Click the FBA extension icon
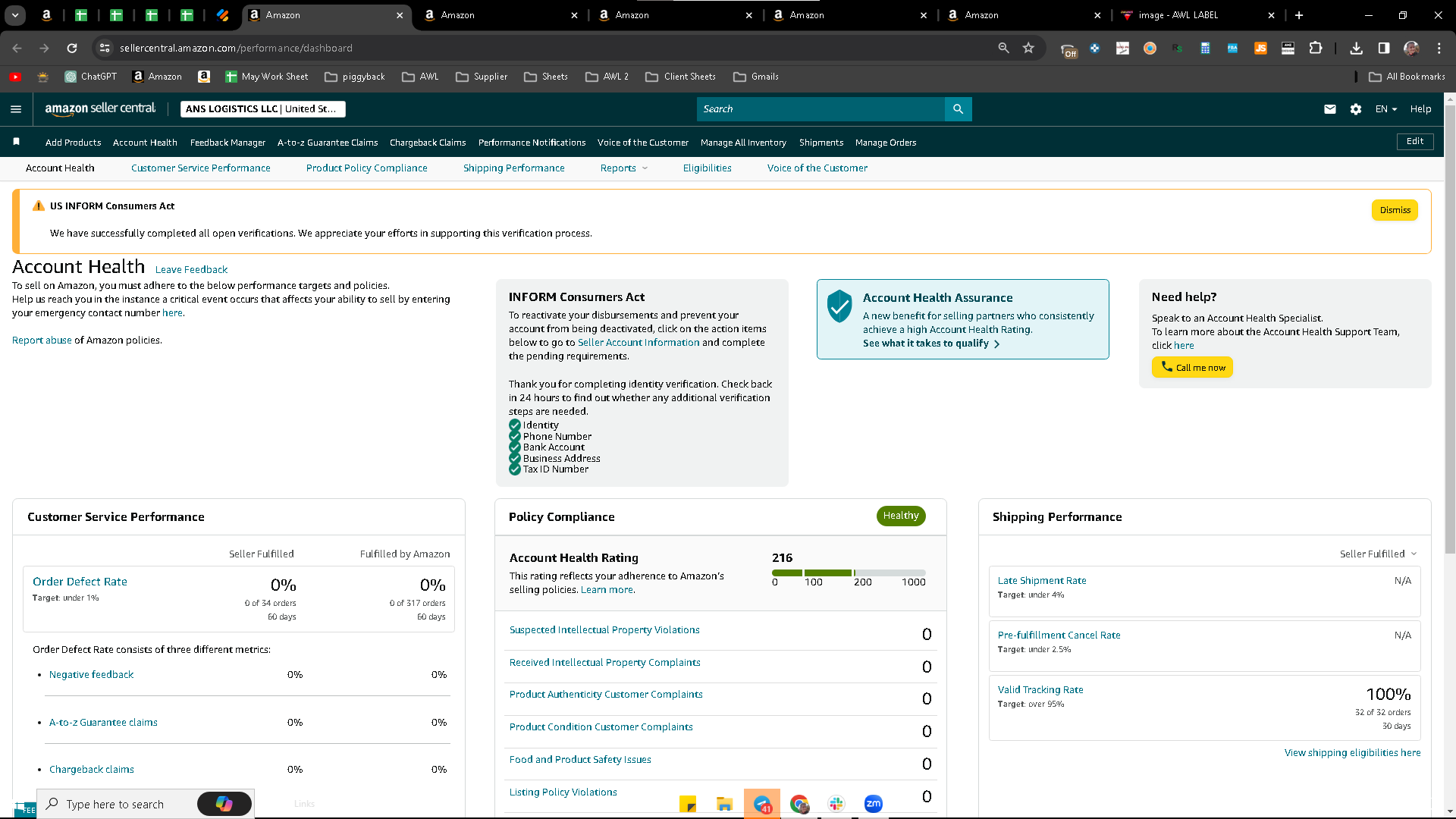 click(1233, 48)
